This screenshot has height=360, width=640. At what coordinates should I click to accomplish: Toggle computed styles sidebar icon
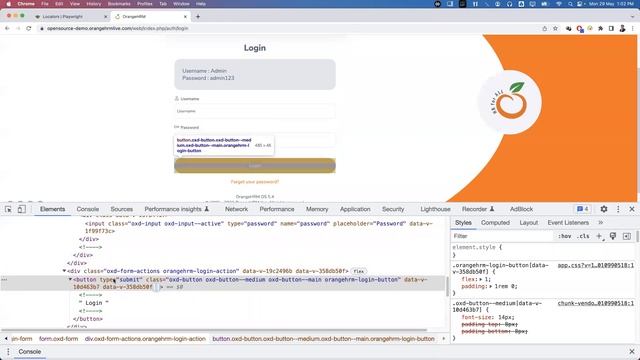point(627,236)
